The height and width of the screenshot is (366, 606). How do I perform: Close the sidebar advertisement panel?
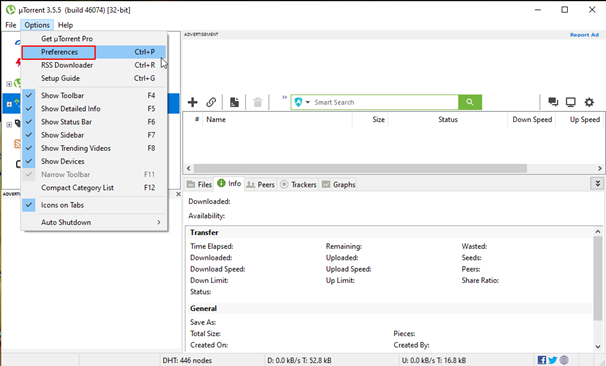(x=178, y=194)
